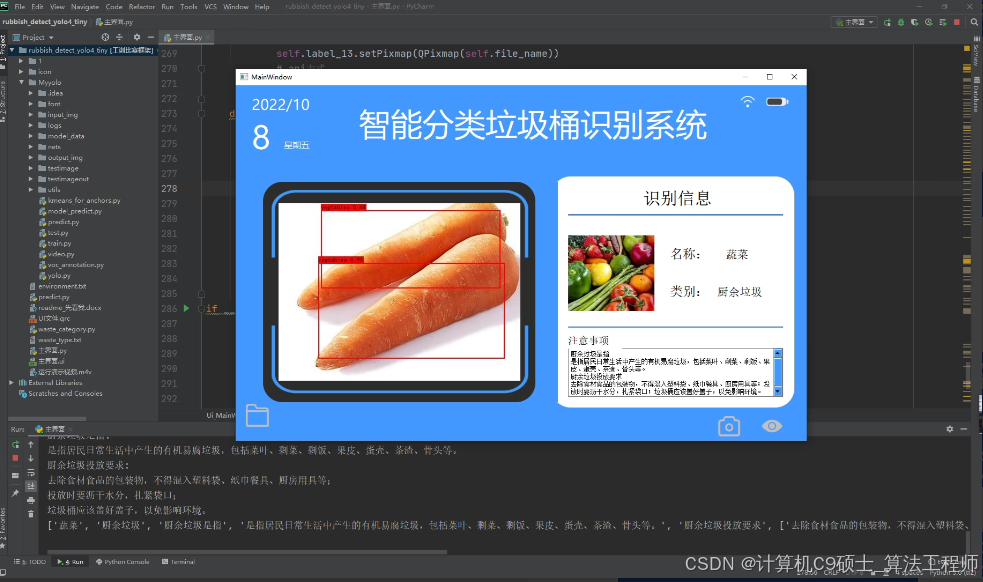Switch to the Terminal tab
The image size is (983, 582).
point(179,562)
